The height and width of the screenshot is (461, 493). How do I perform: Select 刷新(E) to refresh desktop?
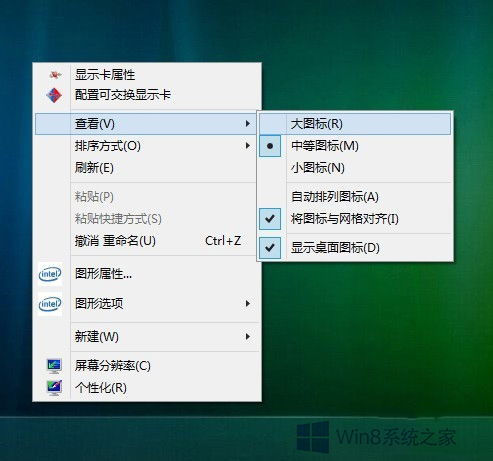[x=147, y=168]
